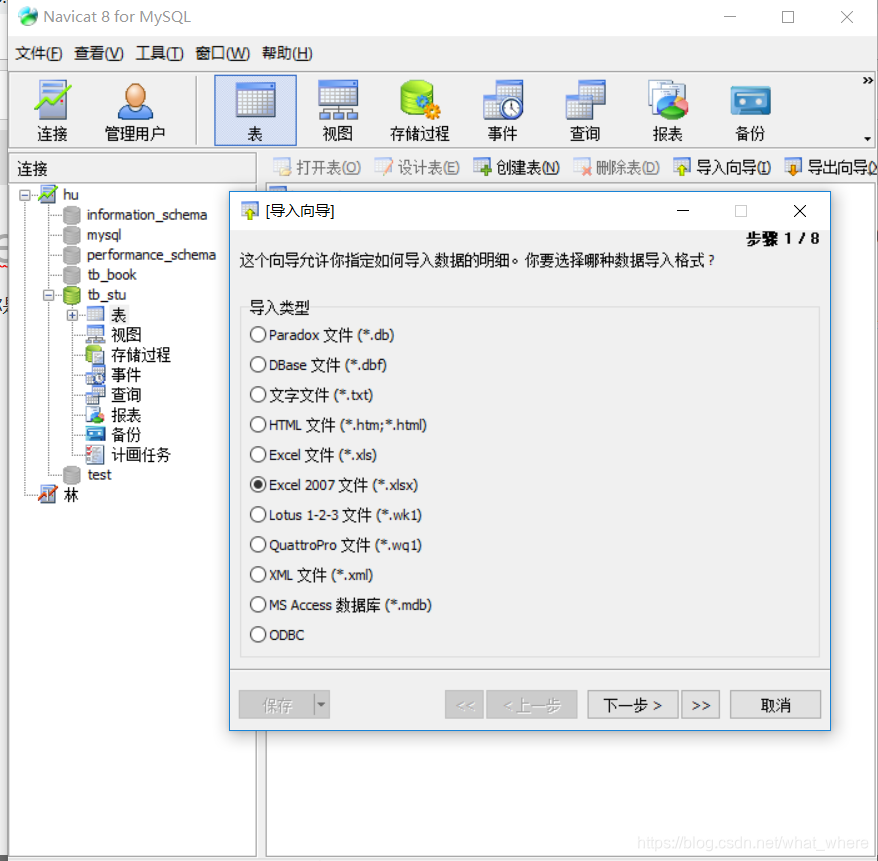
Task: Select the 查询 node in tree
Action: [126, 395]
